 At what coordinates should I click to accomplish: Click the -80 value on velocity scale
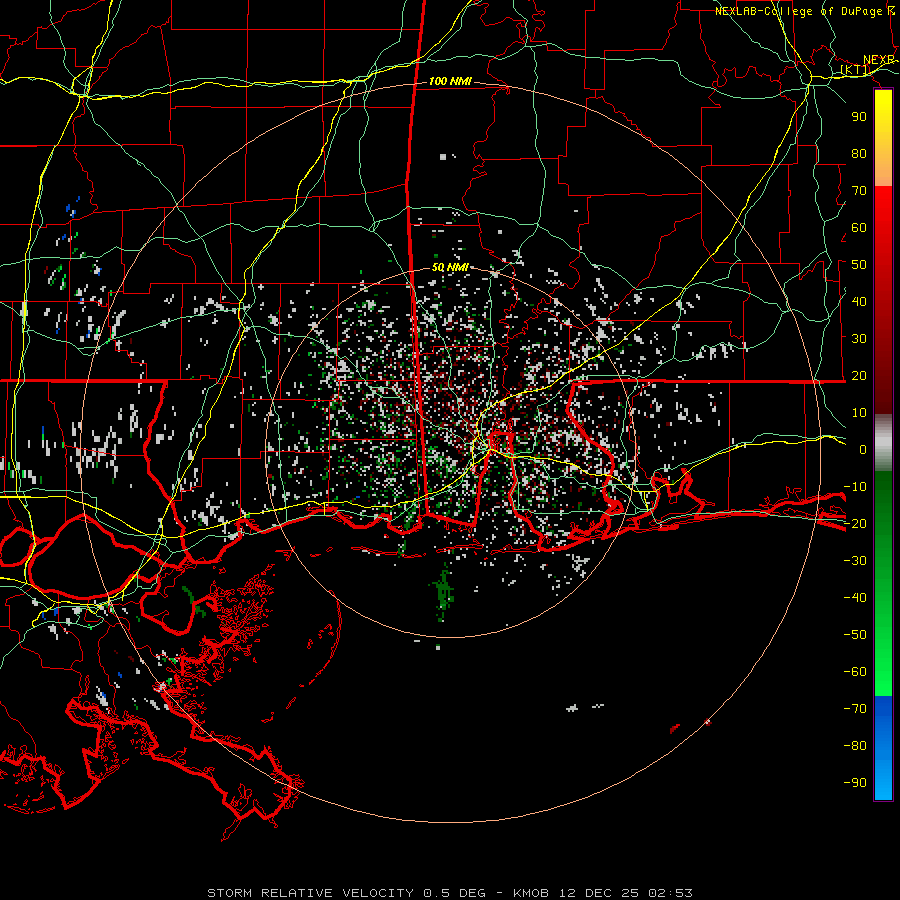tap(855, 746)
